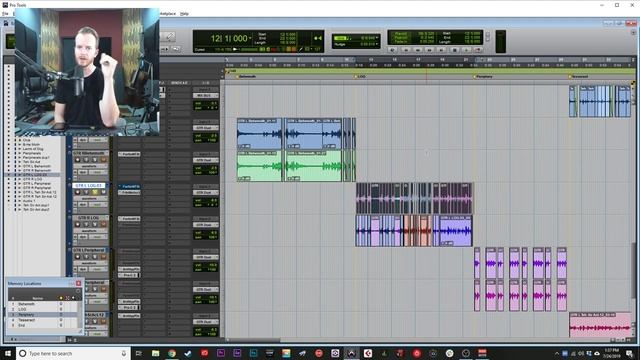Toggle input monitoring on GTR R LOG

click(87, 224)
